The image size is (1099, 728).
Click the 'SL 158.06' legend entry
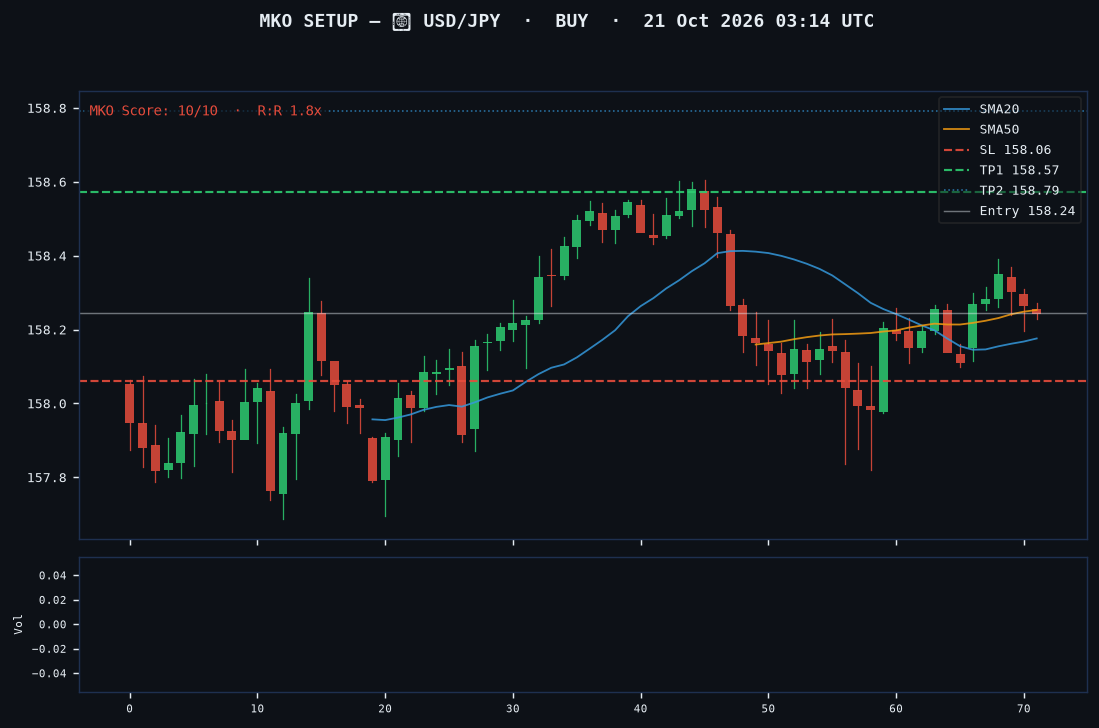(997, 150)
